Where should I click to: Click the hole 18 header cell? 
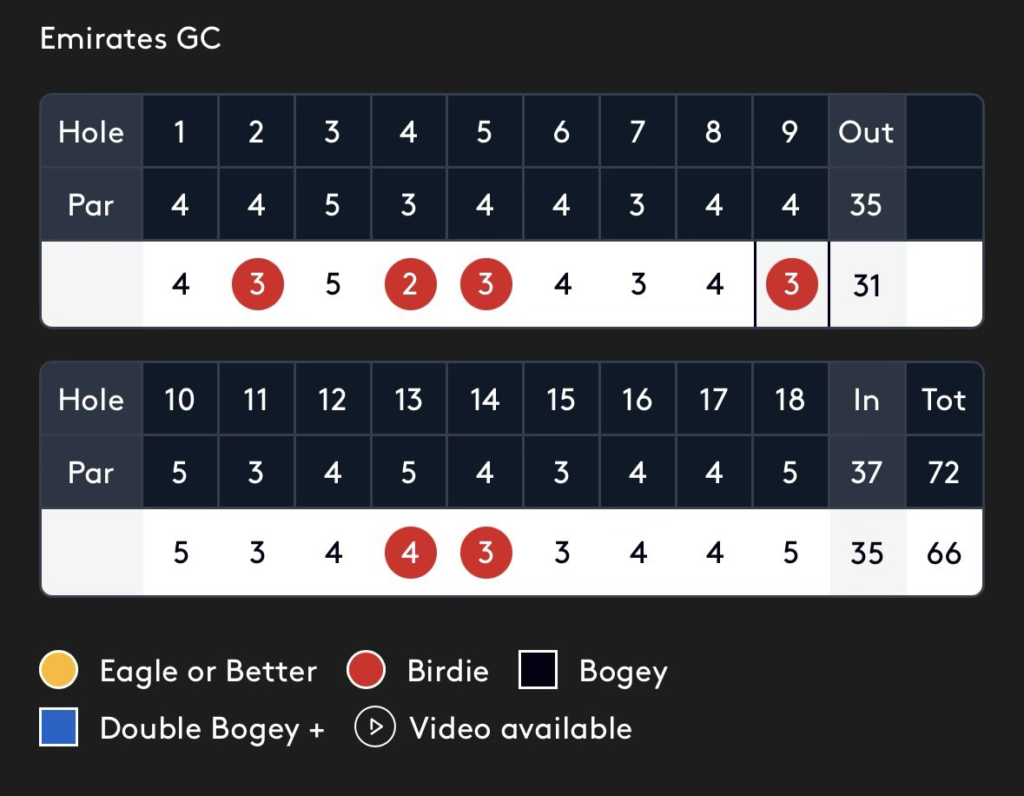790,400
